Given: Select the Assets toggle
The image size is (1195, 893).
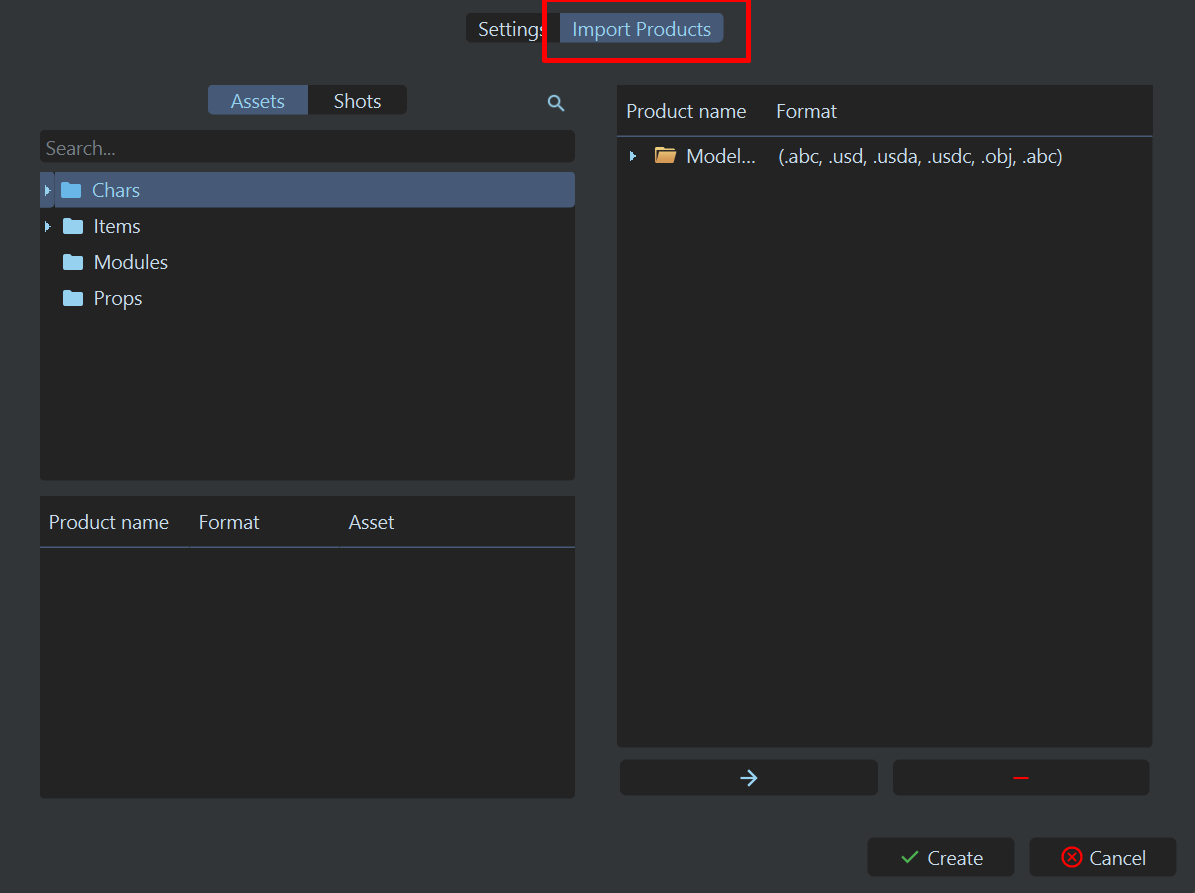Looking at the screenshot, I should [x=258, y=101].
